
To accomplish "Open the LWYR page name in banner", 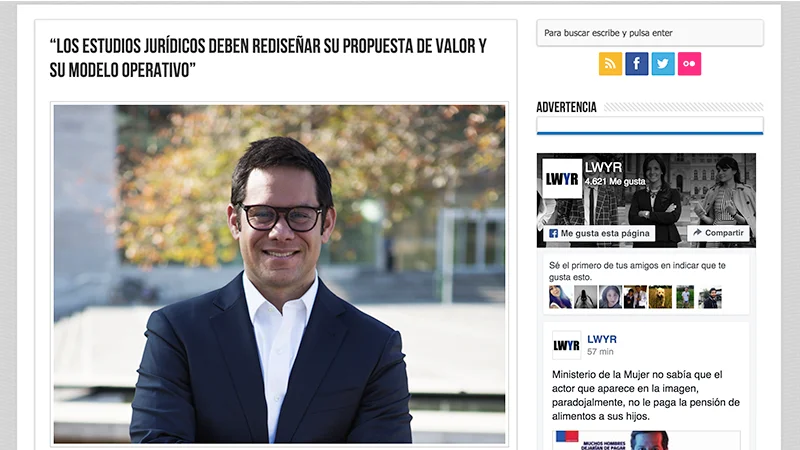I will pos(604,167).
